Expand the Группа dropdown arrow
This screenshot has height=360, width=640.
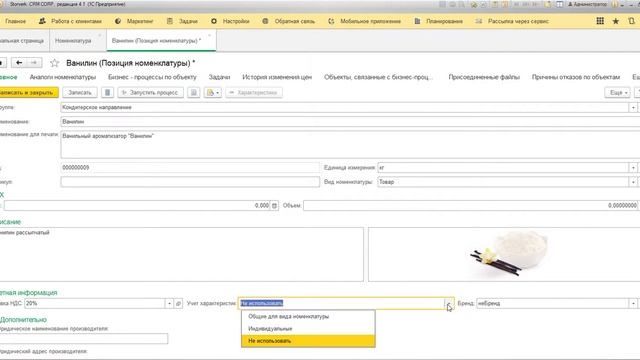[633, 107]
